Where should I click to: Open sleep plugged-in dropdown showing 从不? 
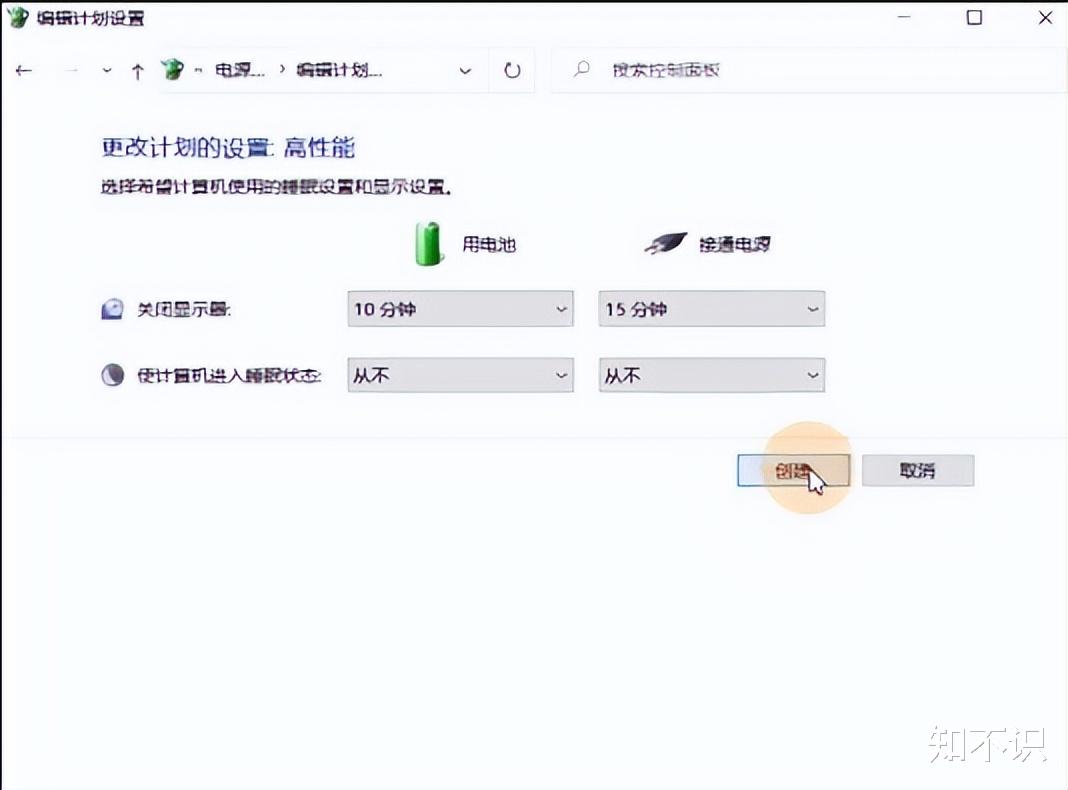pos(712,375)
